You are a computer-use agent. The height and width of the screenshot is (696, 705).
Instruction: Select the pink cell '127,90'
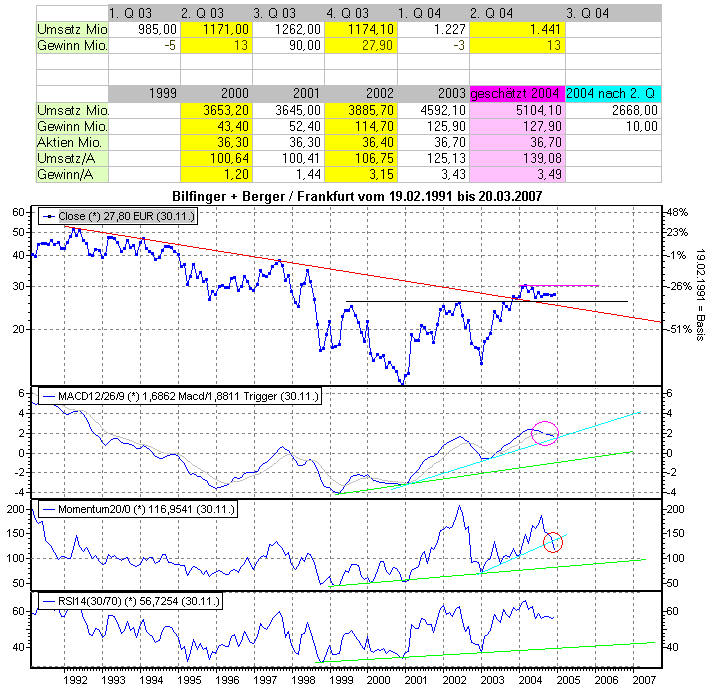tap(518, 126)
